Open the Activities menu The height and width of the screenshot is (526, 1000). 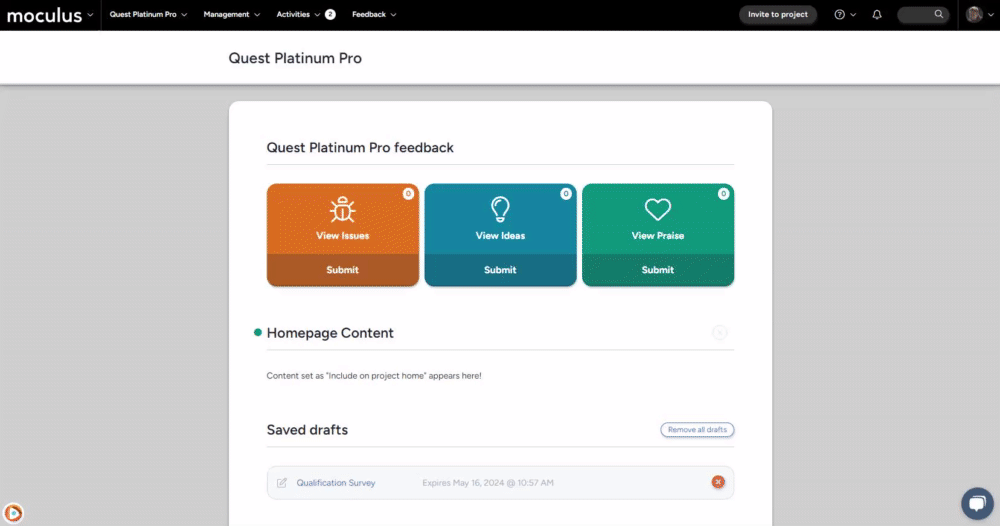[299, 15]
